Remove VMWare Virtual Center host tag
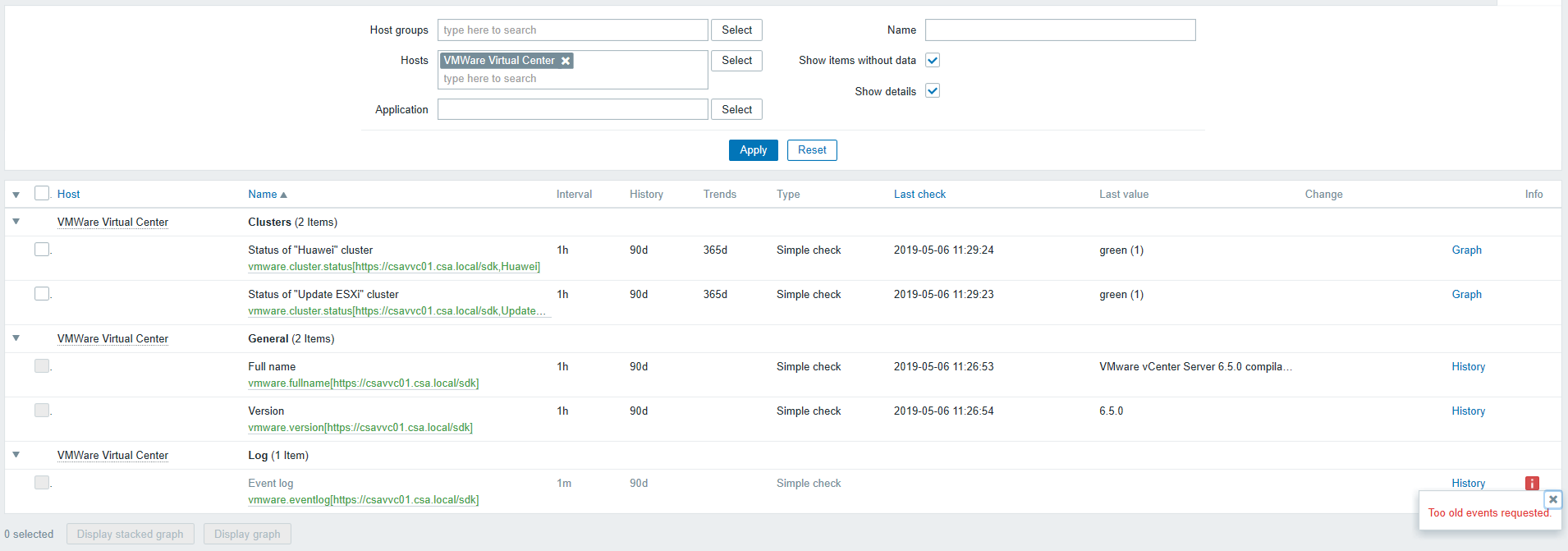1568x551 pixels. click(566, 61)
